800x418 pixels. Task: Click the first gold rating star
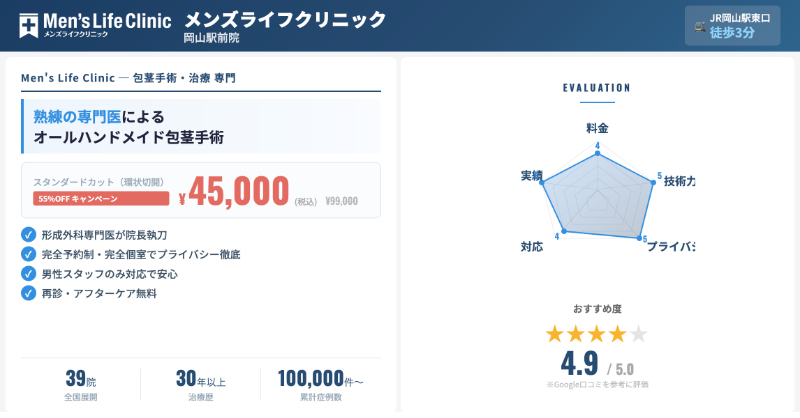tap(555, 334)
